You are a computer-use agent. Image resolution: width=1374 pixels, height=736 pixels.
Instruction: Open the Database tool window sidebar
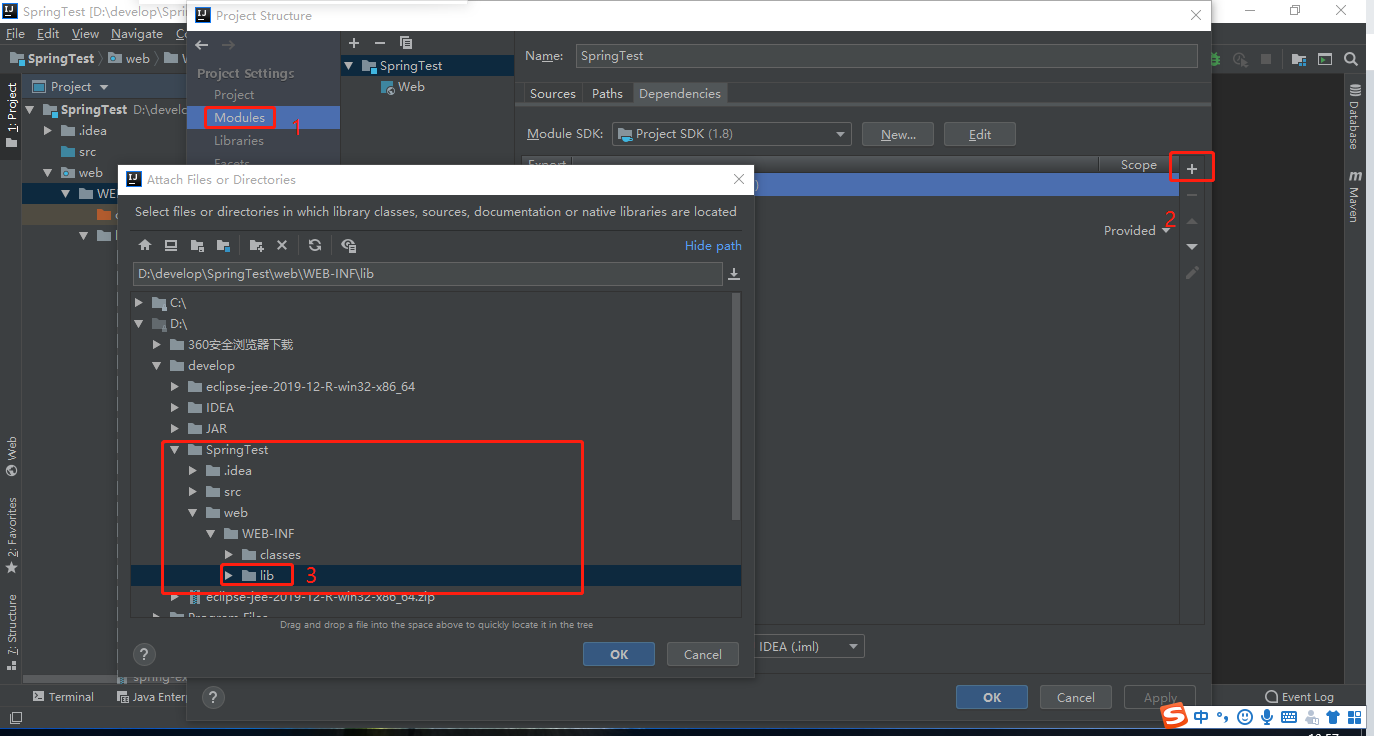[1354, 118]
